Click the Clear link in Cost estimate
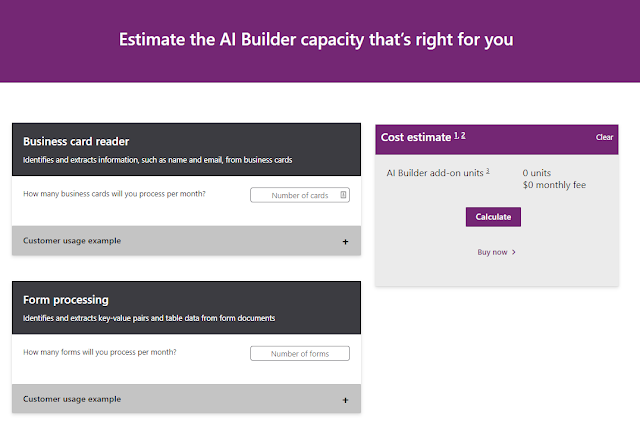The height and width of the screenshot is (425, 640). coord(604,137)
